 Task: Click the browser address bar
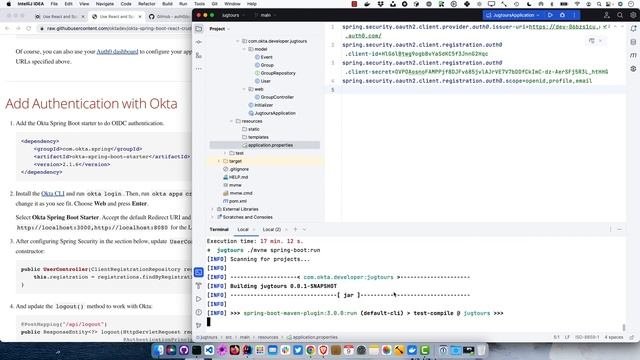(x=118, y=29)
